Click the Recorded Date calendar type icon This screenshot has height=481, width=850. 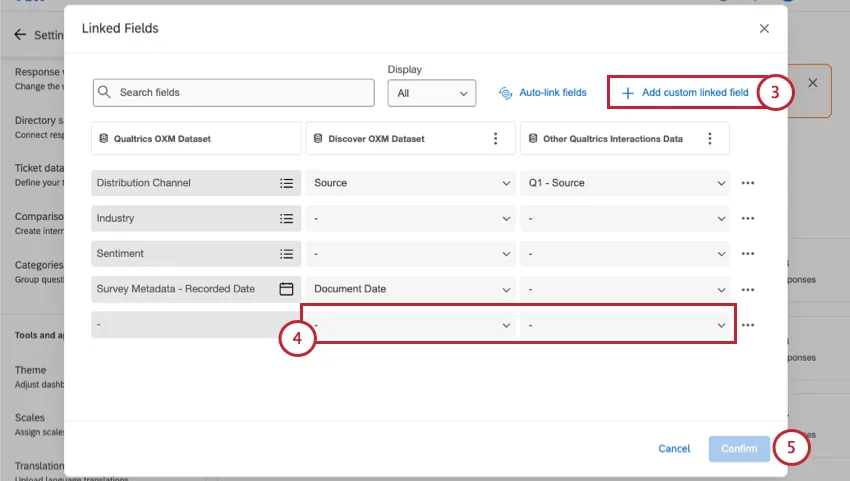[x=286, y=289]
